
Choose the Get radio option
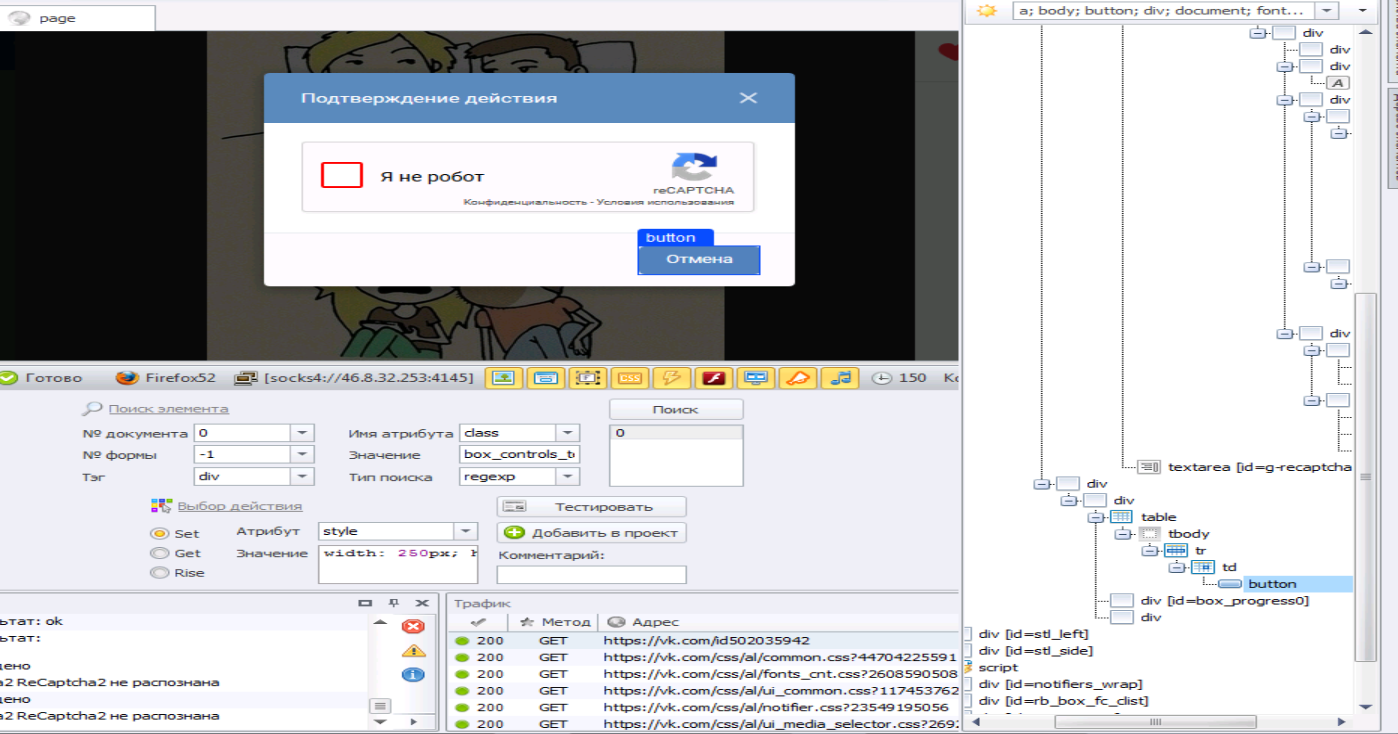(158, 553)
